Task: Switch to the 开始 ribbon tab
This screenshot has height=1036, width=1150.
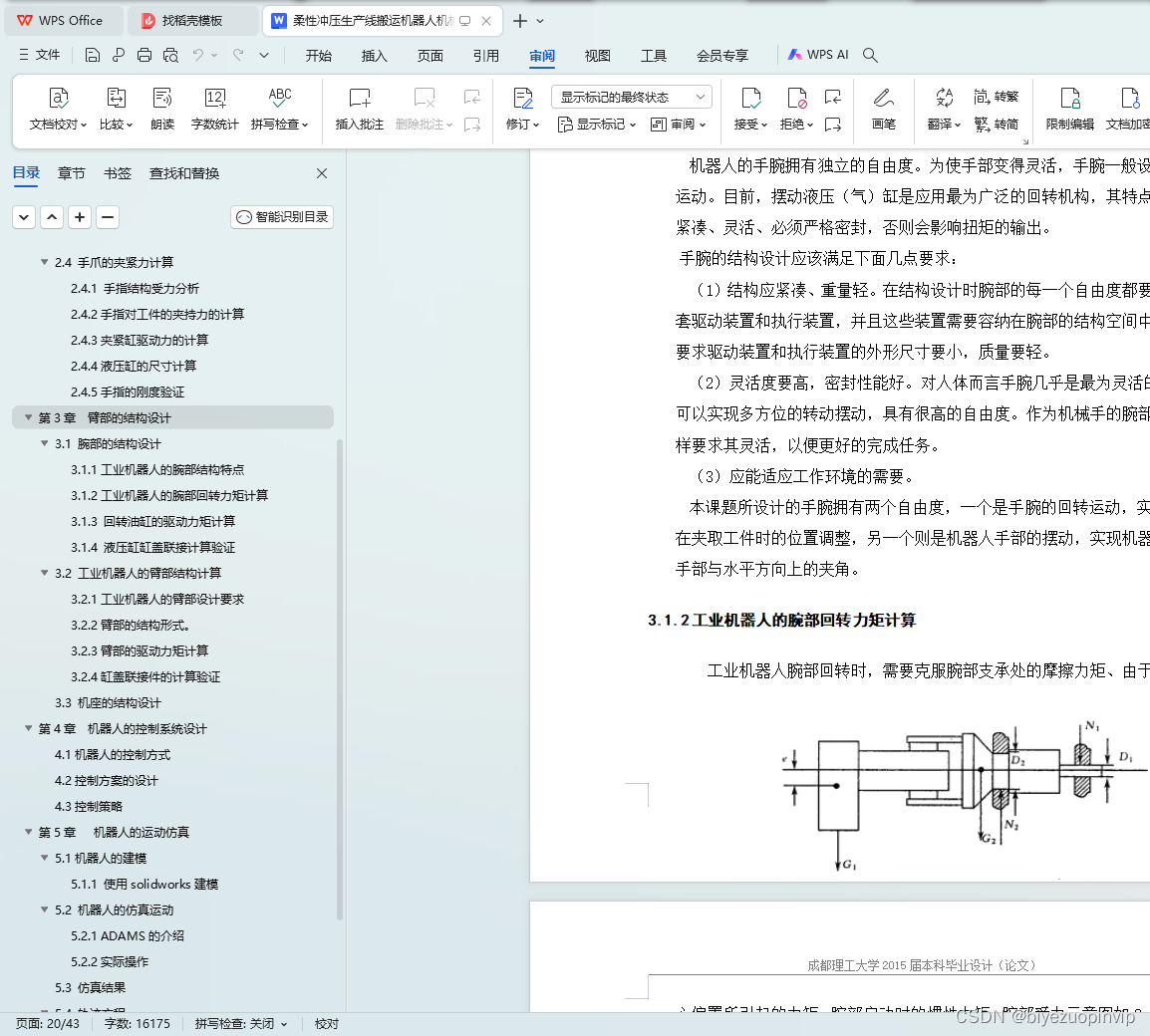Action: click(318, 56)
